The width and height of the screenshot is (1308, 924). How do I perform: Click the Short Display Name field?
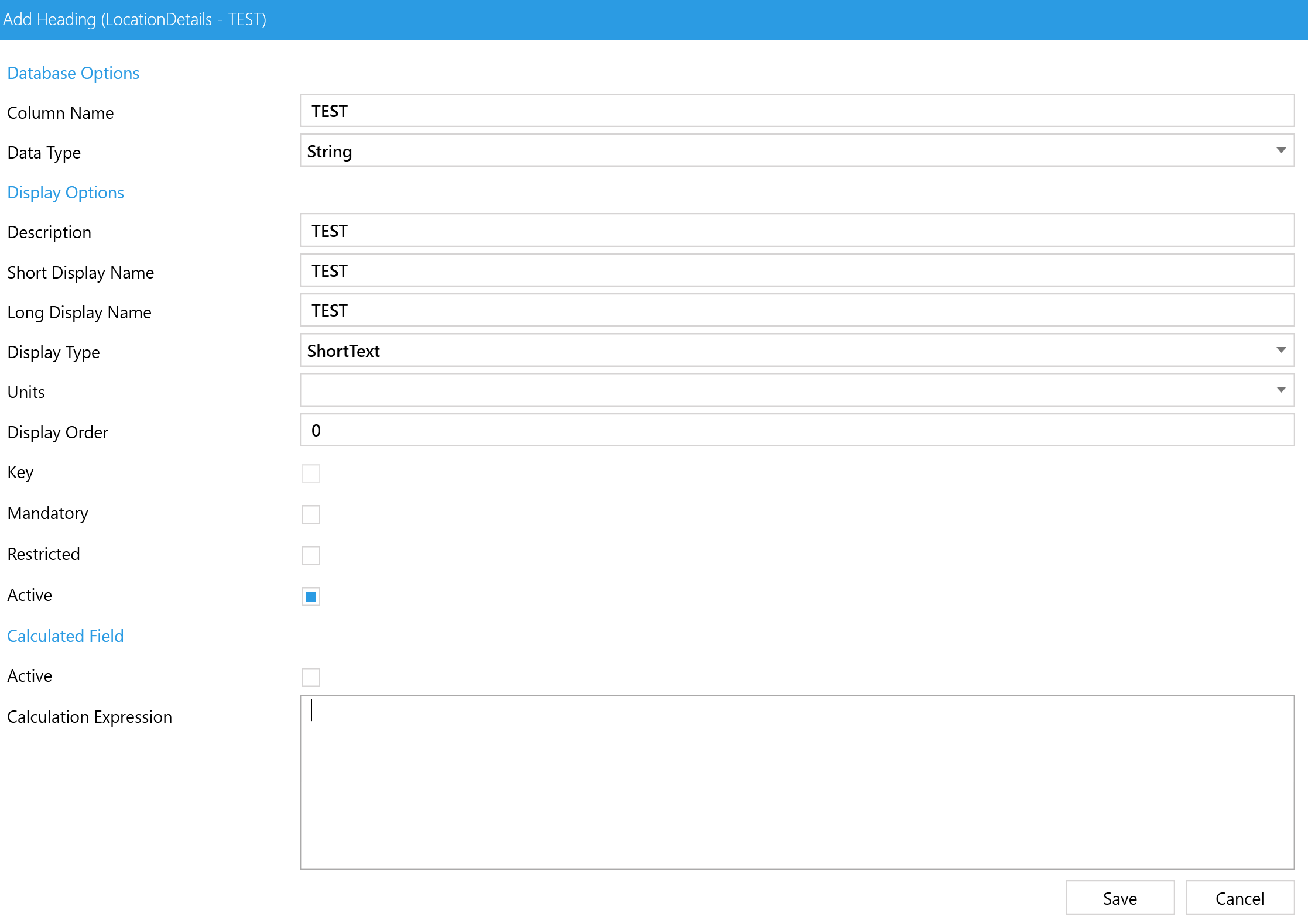(x=796, y=270)
